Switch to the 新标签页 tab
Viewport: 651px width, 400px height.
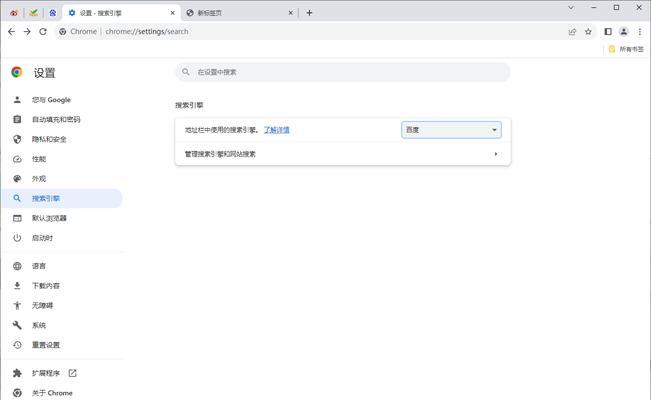tap(240, 13)
